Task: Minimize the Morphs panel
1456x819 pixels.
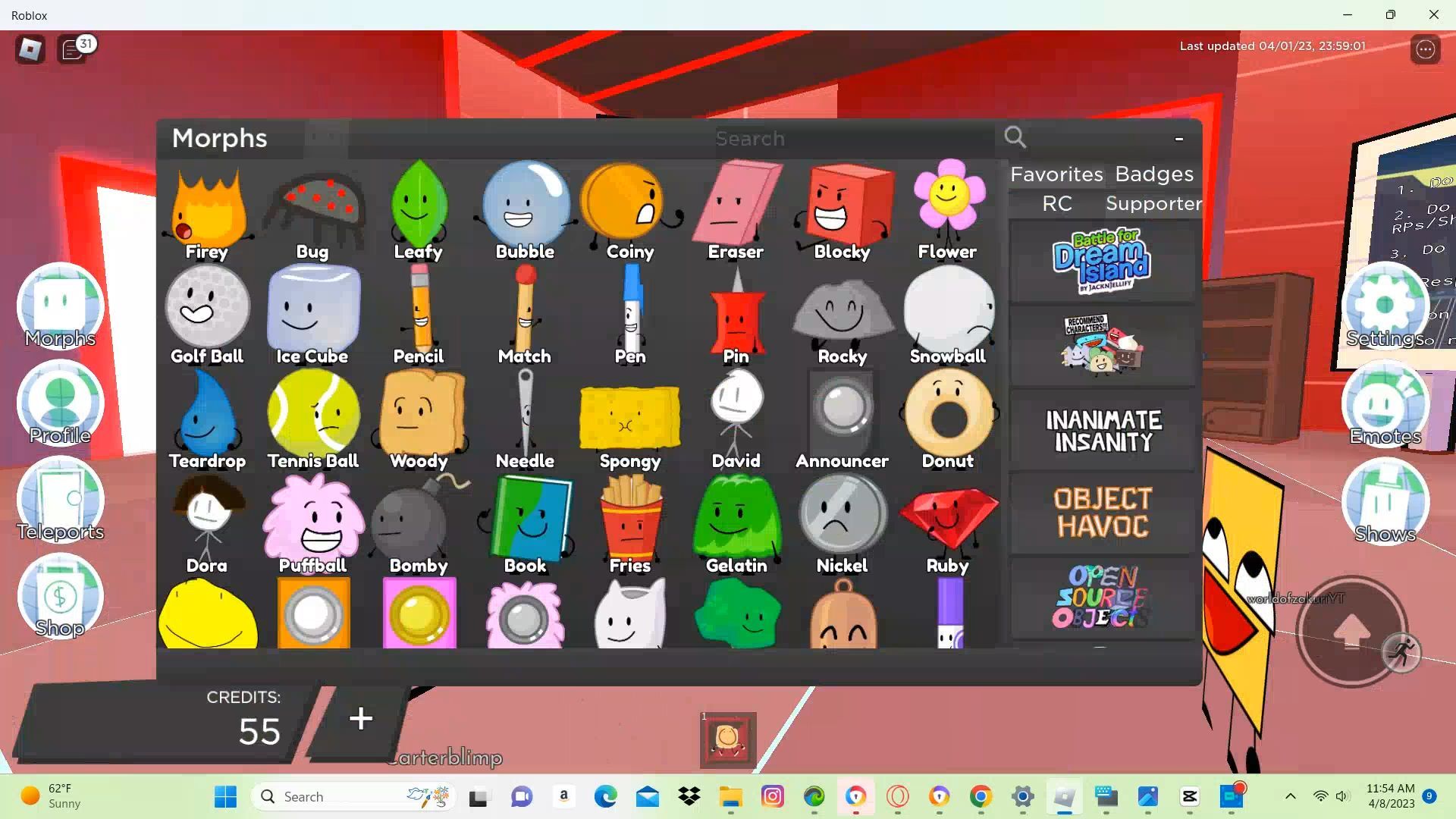Action: tap(1179, 138)
